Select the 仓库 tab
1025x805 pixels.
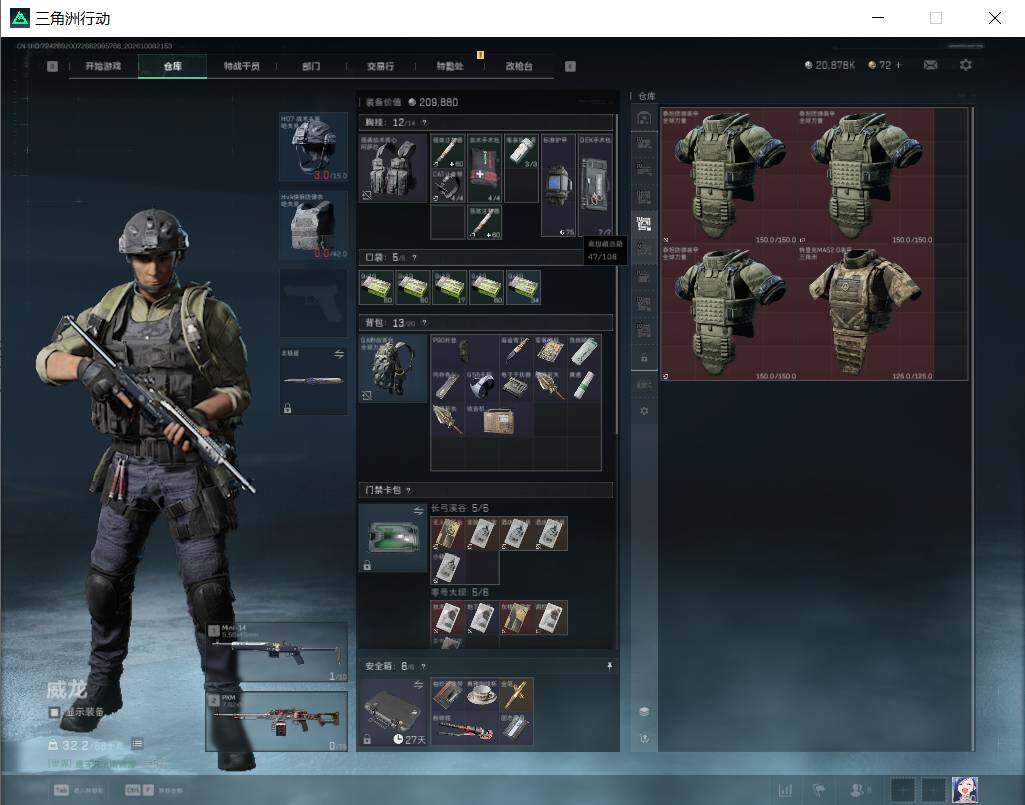point(173,66)
